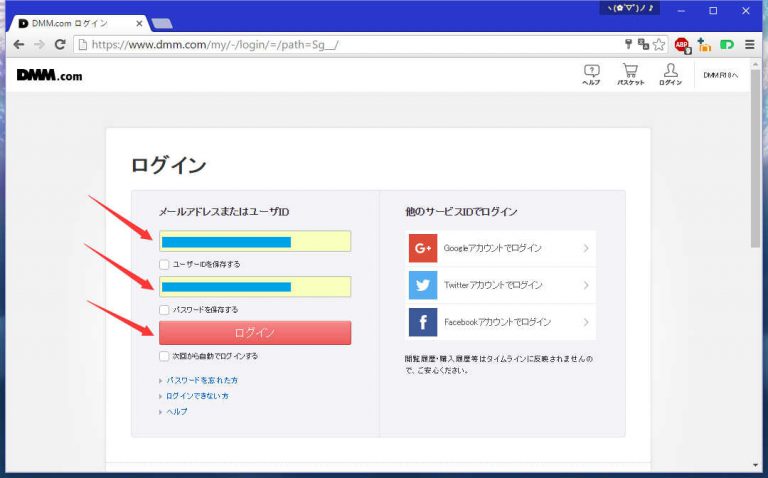
Task: Click the vertical scrollbar thumb
Action: (x=755, y=157)
